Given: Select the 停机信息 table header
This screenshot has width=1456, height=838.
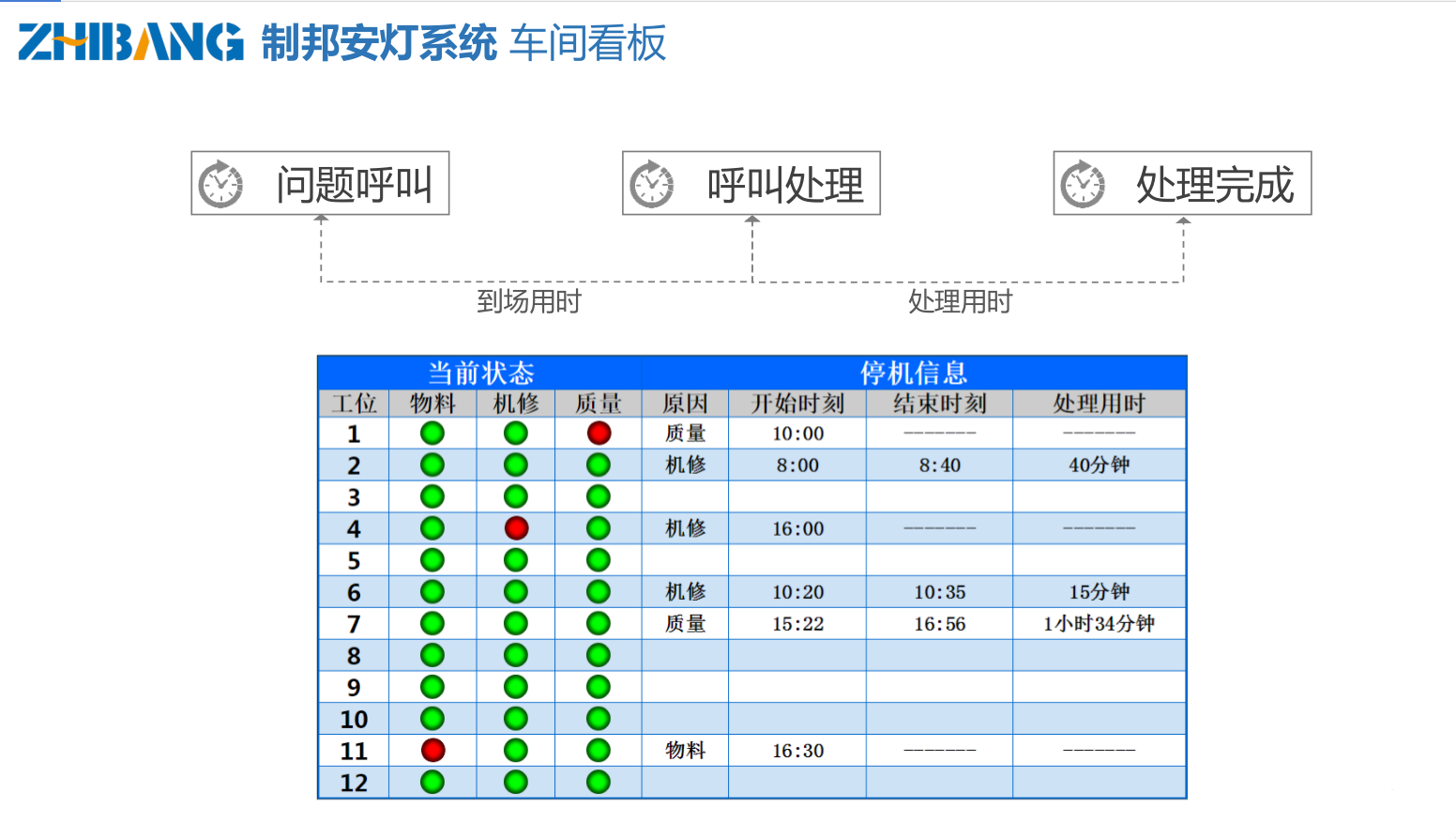Looking at the screenshot, I should coord(914,373).
